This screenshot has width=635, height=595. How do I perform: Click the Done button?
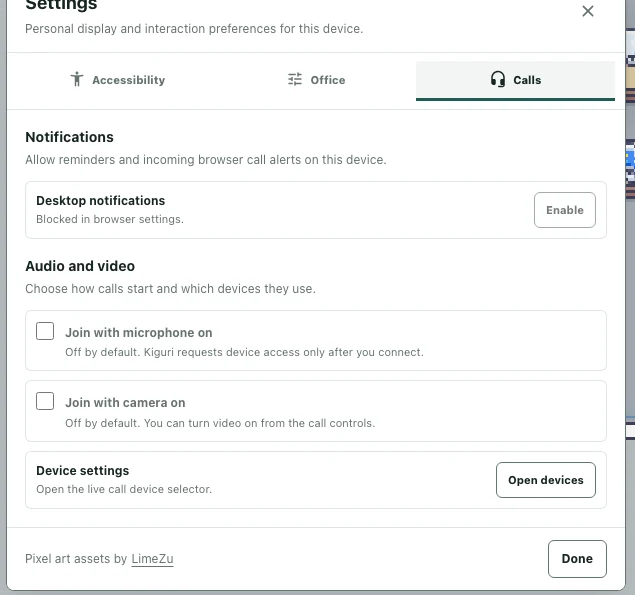point(577,559)
